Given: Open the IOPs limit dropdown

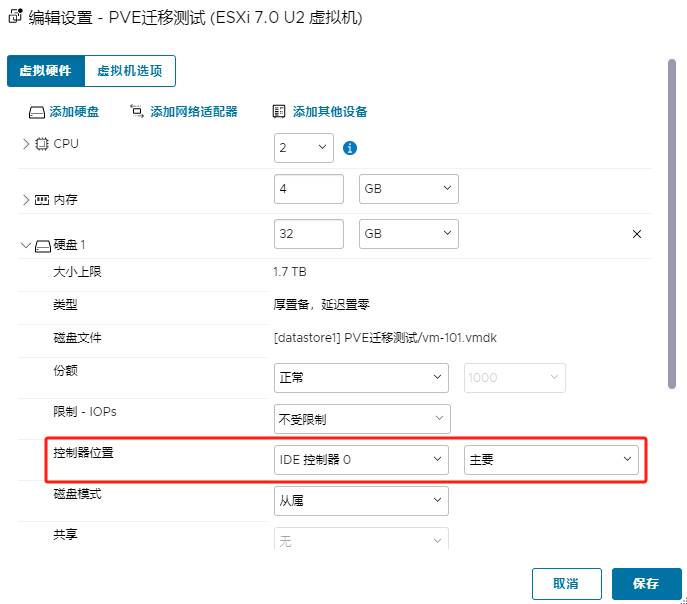Looking at the screenshot, I should click(361, 419).
